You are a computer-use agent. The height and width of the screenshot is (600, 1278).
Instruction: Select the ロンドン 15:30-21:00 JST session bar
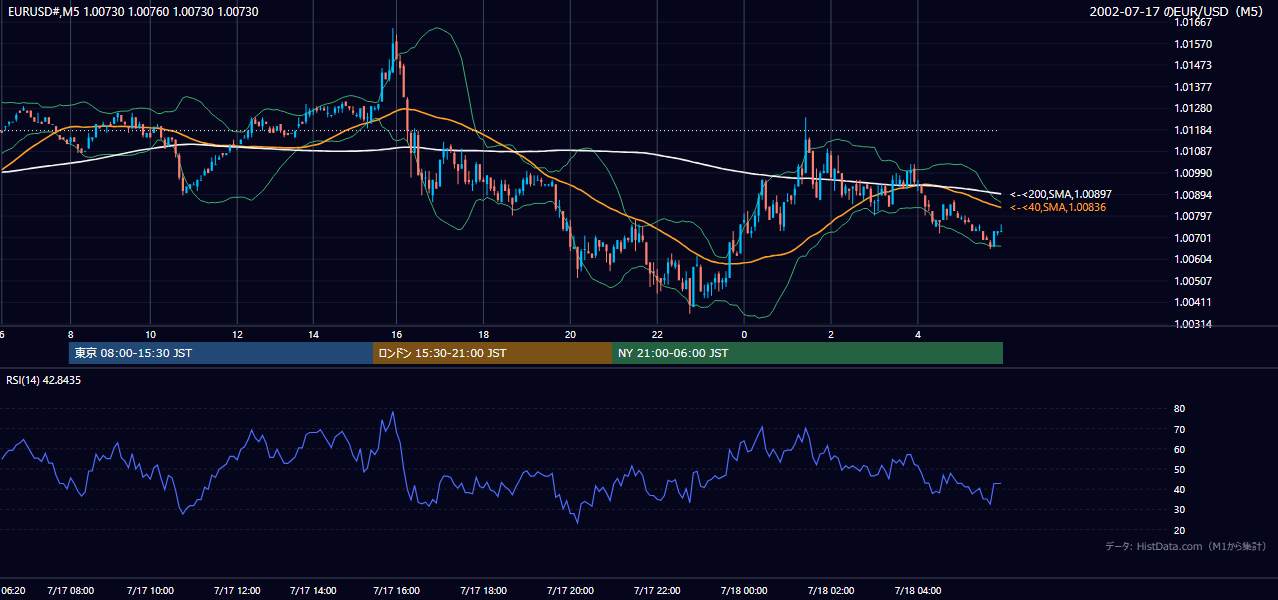click(492, 353)
